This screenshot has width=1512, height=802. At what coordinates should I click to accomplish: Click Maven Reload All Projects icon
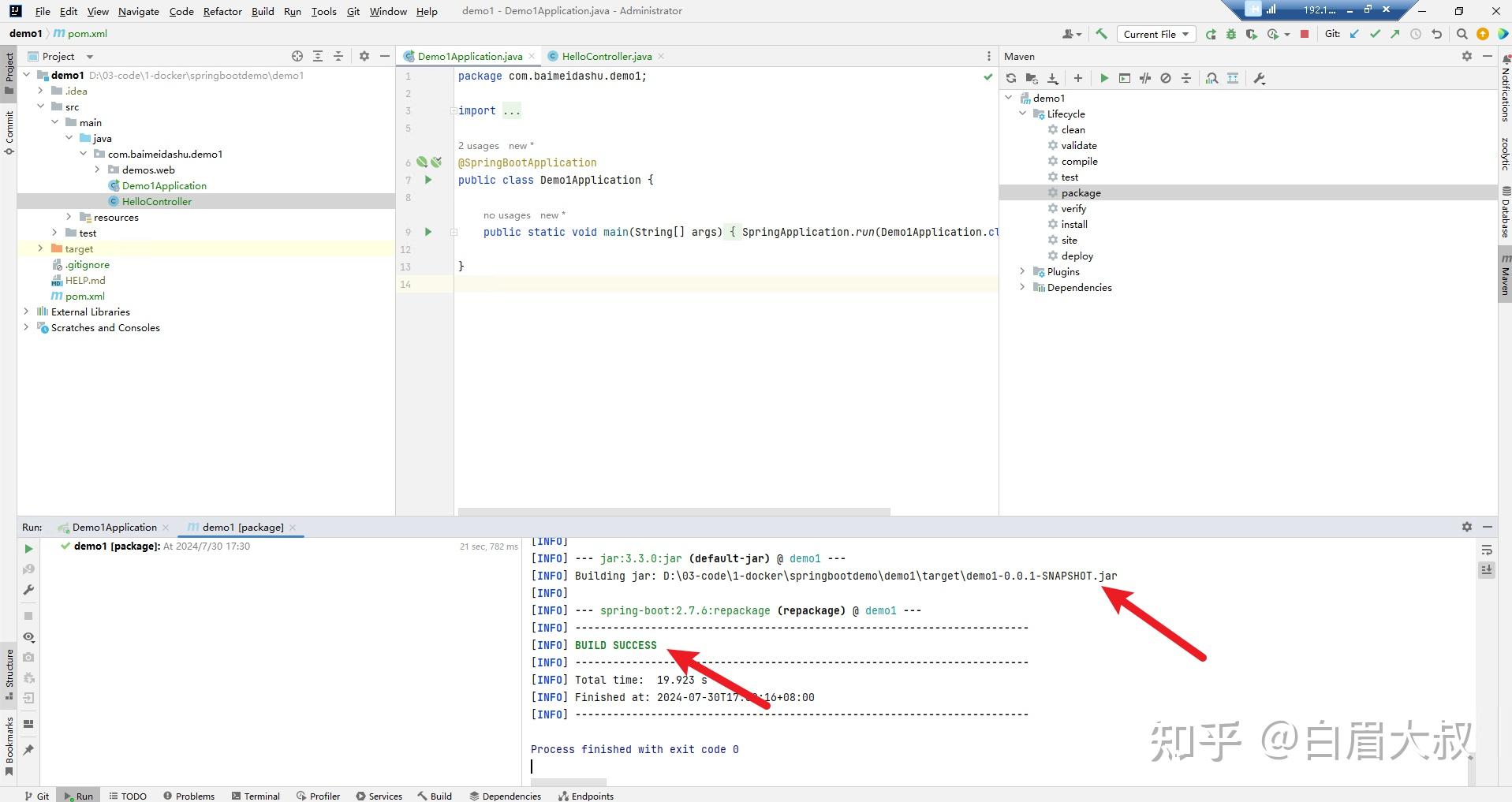1011,78
